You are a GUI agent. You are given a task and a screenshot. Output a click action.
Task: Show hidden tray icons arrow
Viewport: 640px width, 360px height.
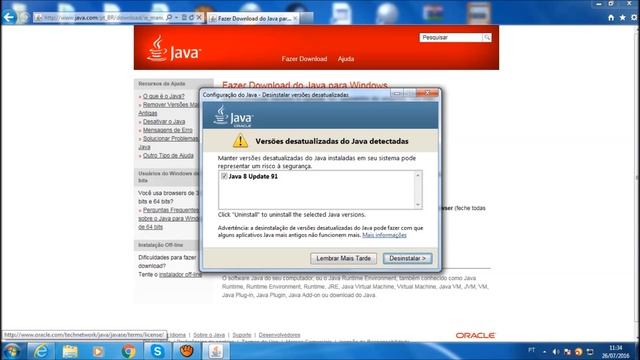click(544, 352)
